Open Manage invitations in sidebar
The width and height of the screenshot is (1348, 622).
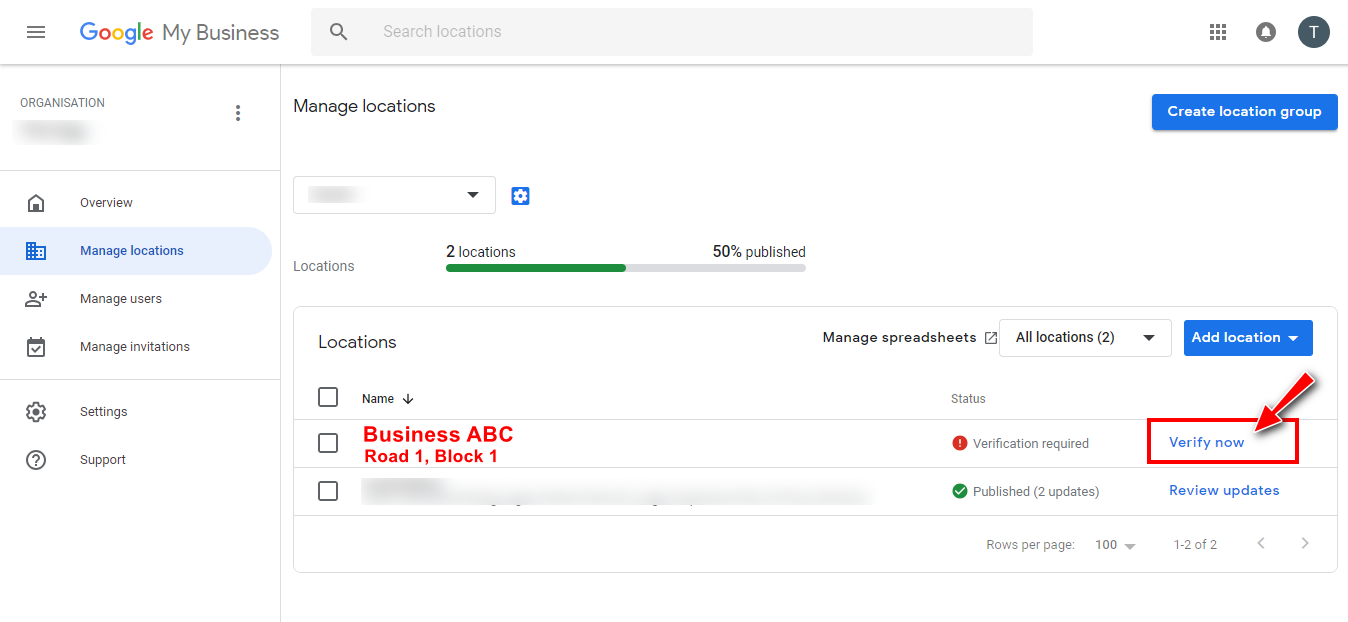[x=134, y=347]
